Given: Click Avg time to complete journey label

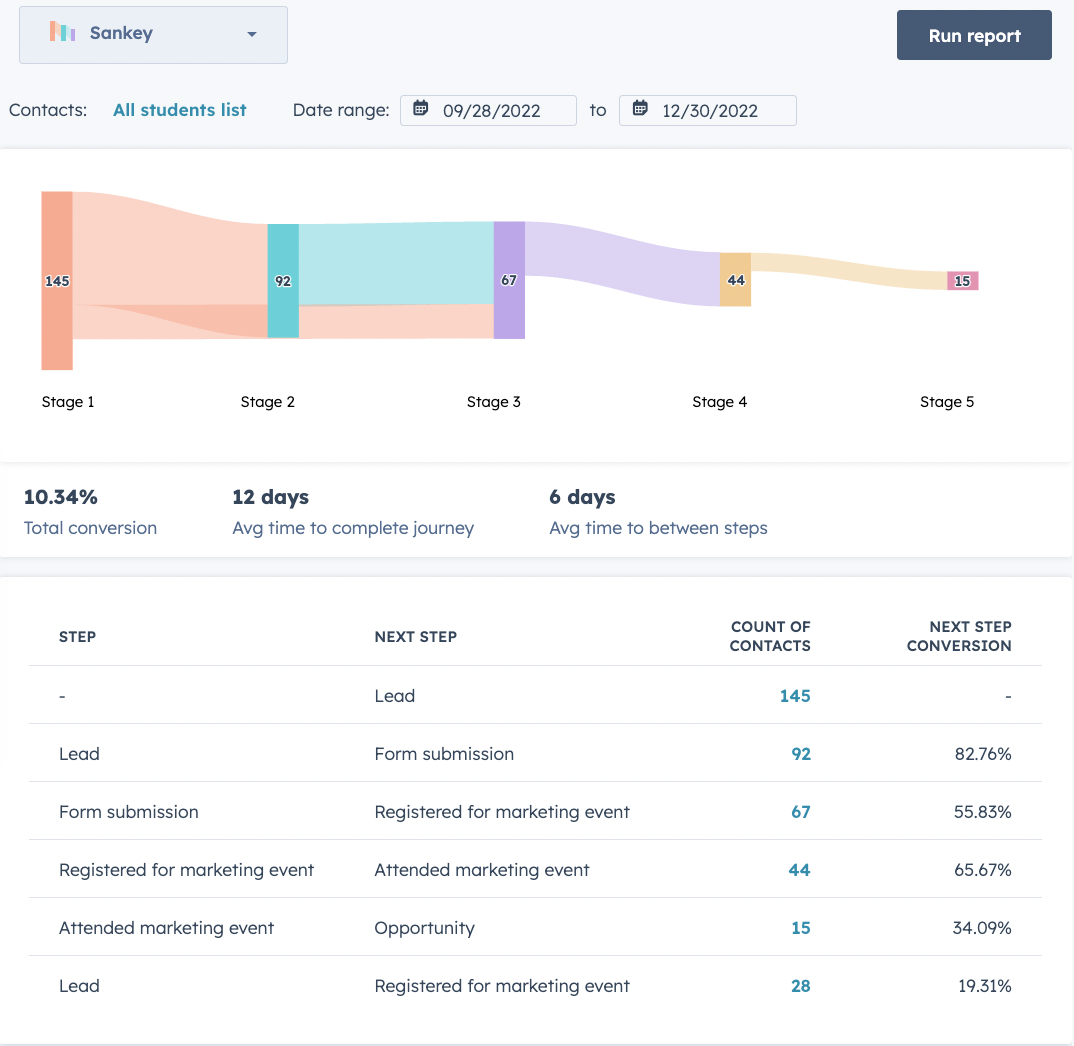Looking at the screenshot, I should [x=353, y=528].
